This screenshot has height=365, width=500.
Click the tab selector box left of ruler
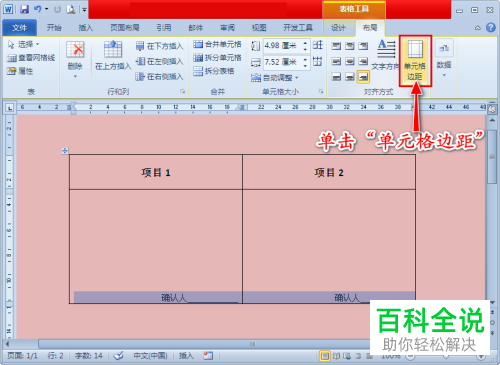[10, 108]
